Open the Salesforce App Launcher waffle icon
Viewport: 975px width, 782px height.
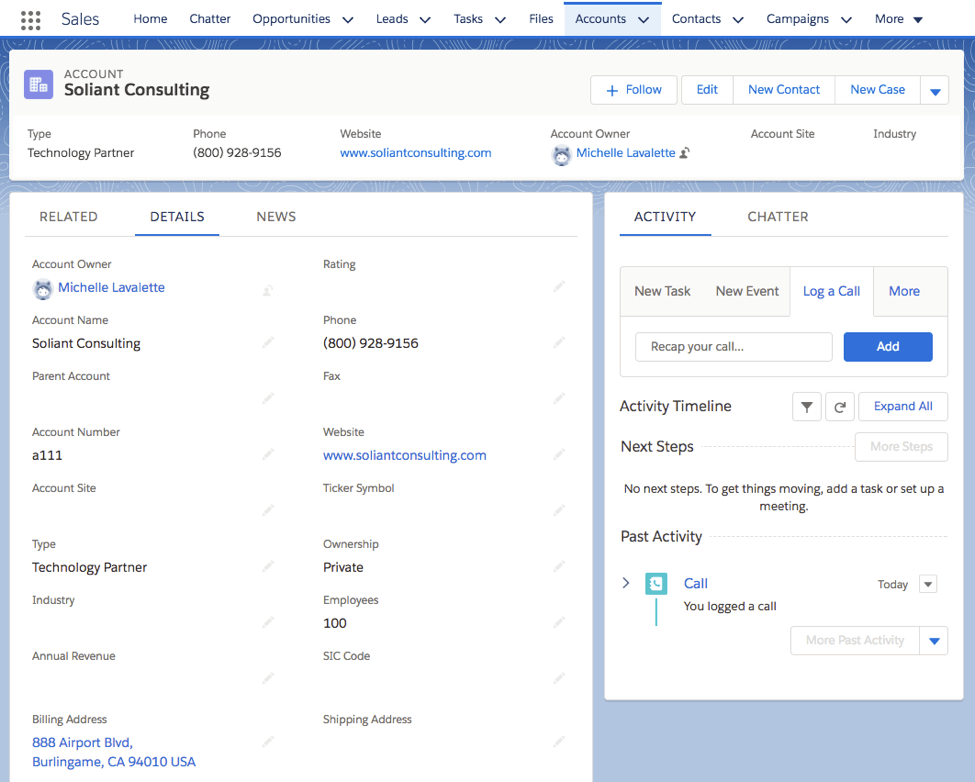tap(29, 19)
